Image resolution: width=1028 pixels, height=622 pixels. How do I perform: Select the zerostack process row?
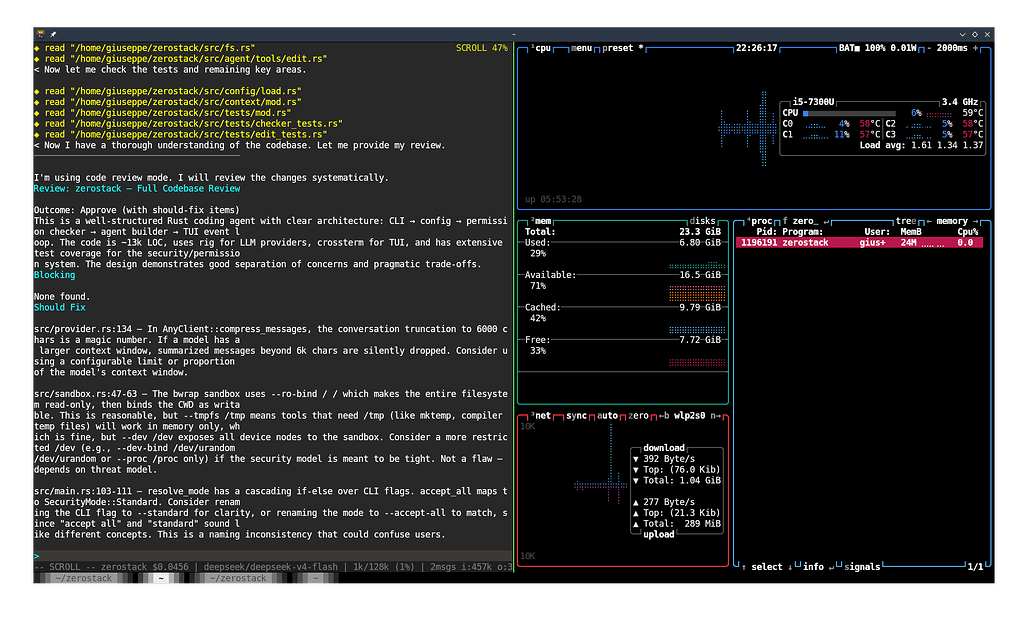(859, 243)
